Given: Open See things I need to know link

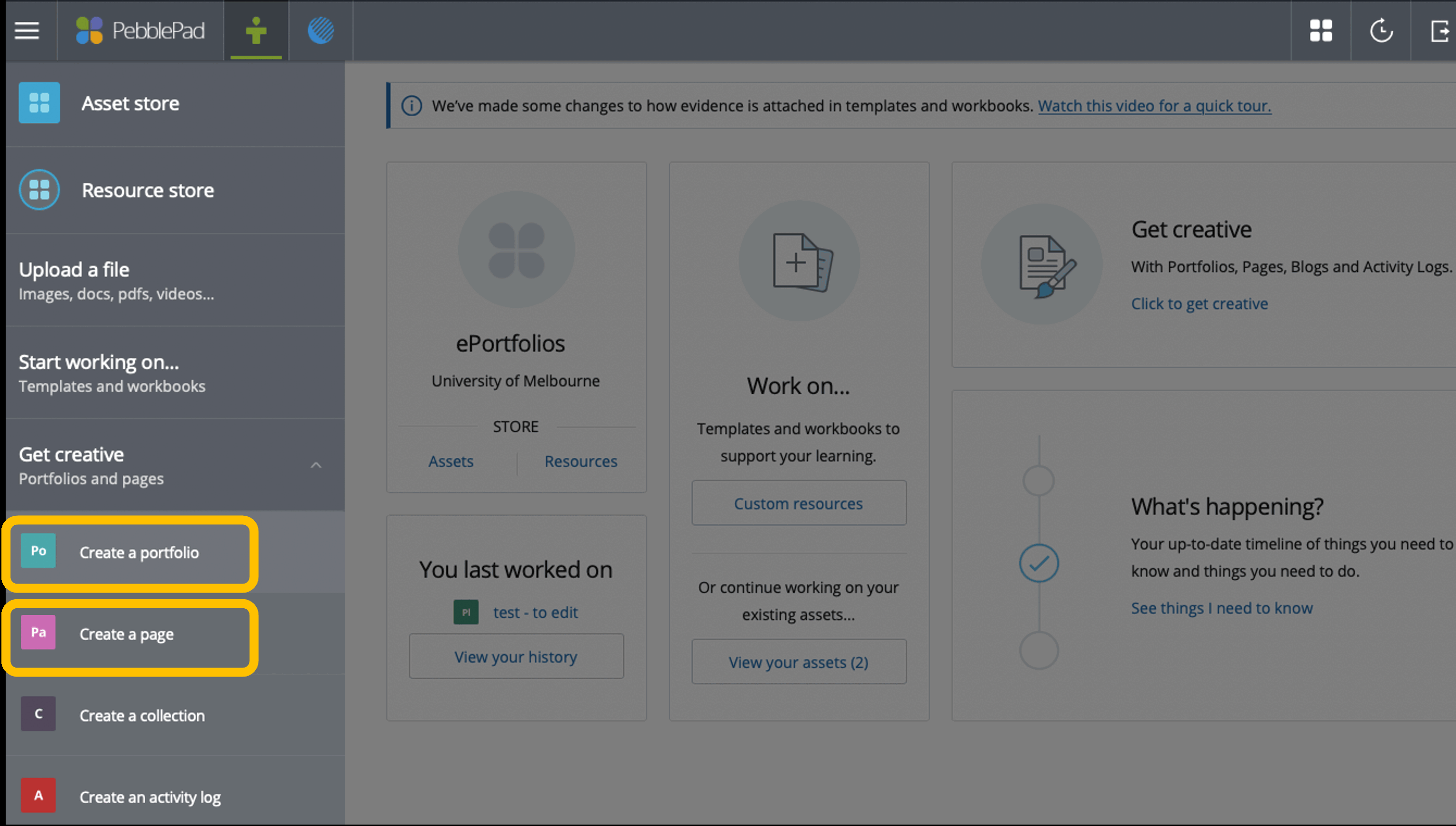Looking at the screenshot, I should [1222, 608].
